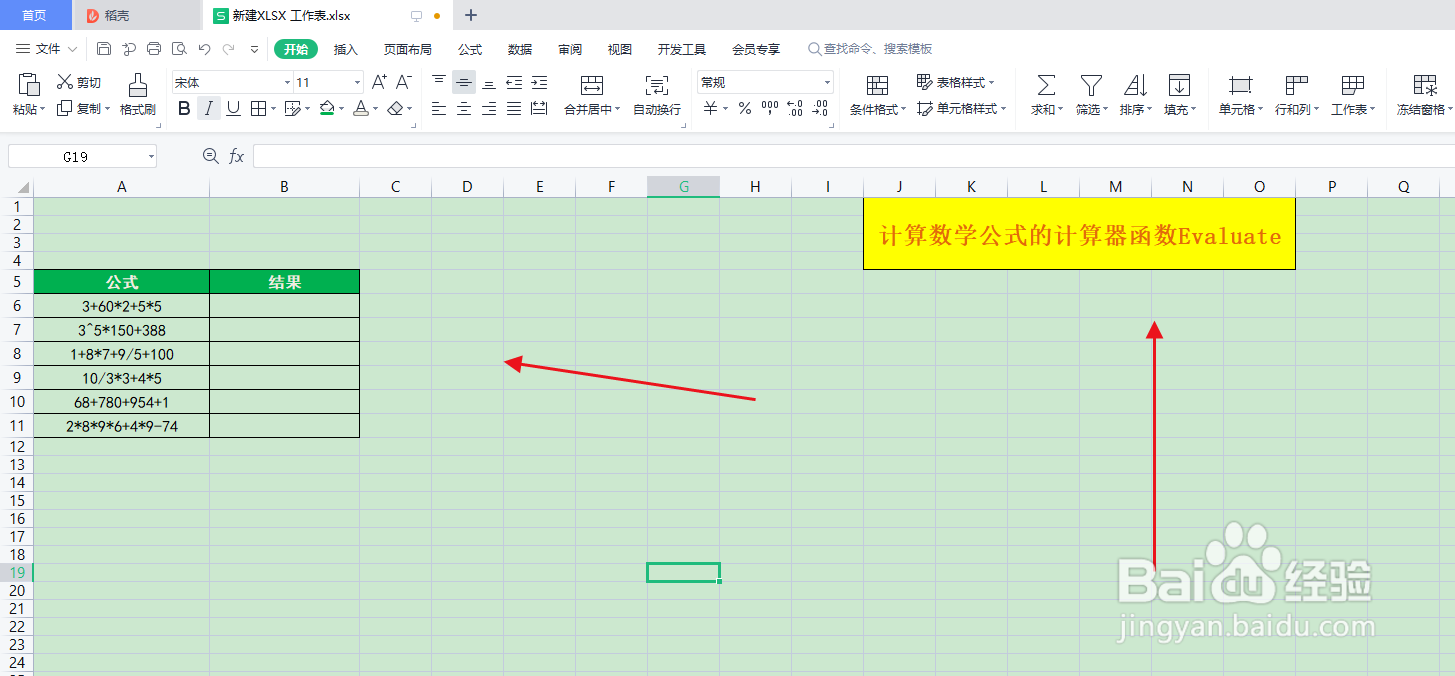Click the Print icon in quick toolbar

(x=154, y=49)
